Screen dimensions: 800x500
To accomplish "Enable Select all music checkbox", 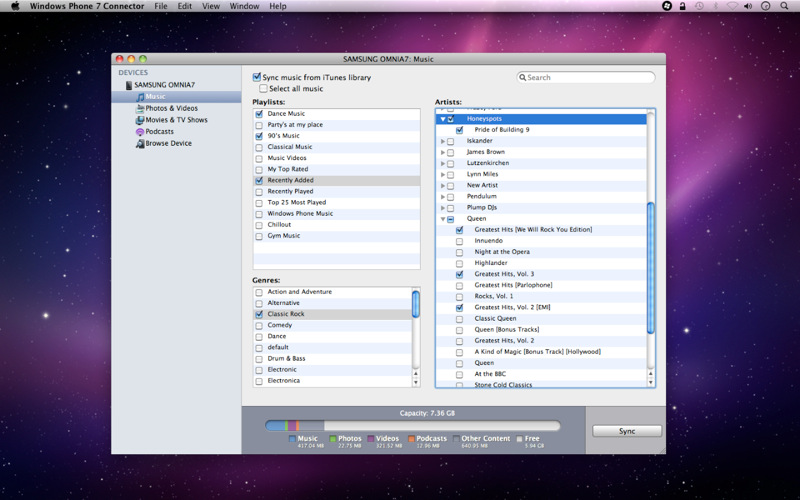I will pyautogui.click(x=264, y=89).
